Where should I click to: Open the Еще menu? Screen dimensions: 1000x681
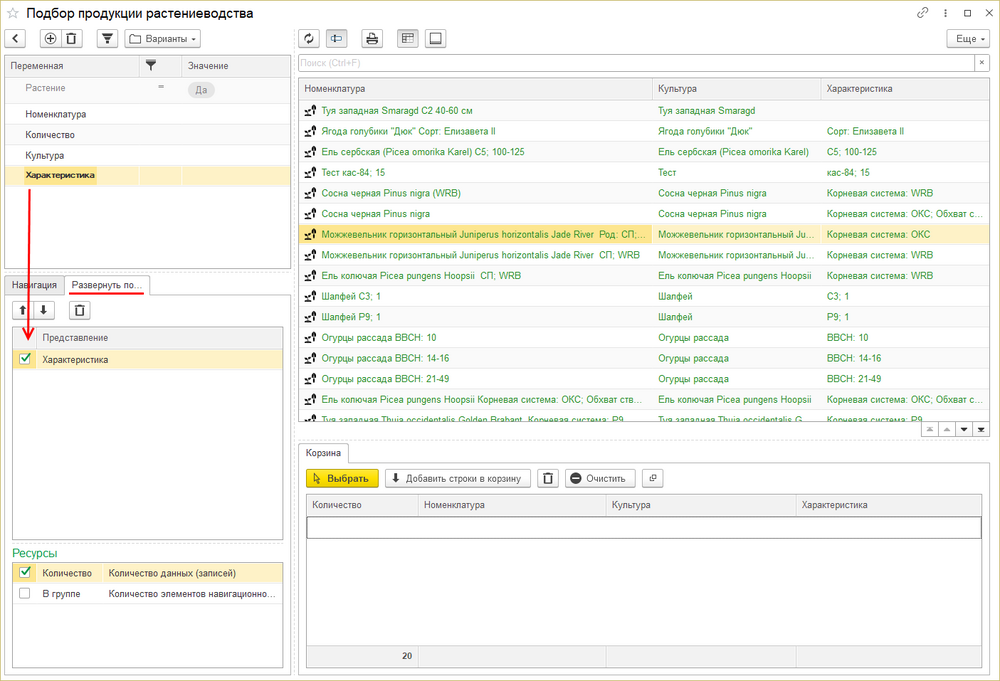967,39
